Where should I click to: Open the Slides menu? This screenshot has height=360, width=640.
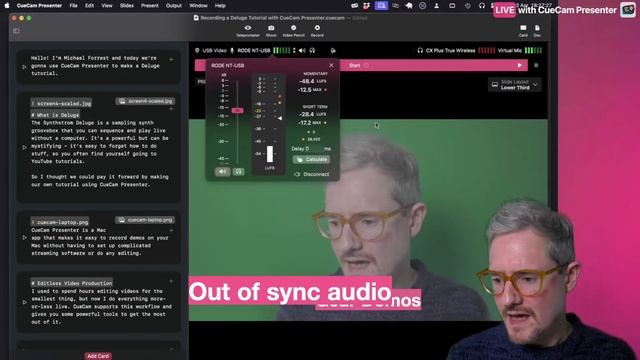(127, 6)
